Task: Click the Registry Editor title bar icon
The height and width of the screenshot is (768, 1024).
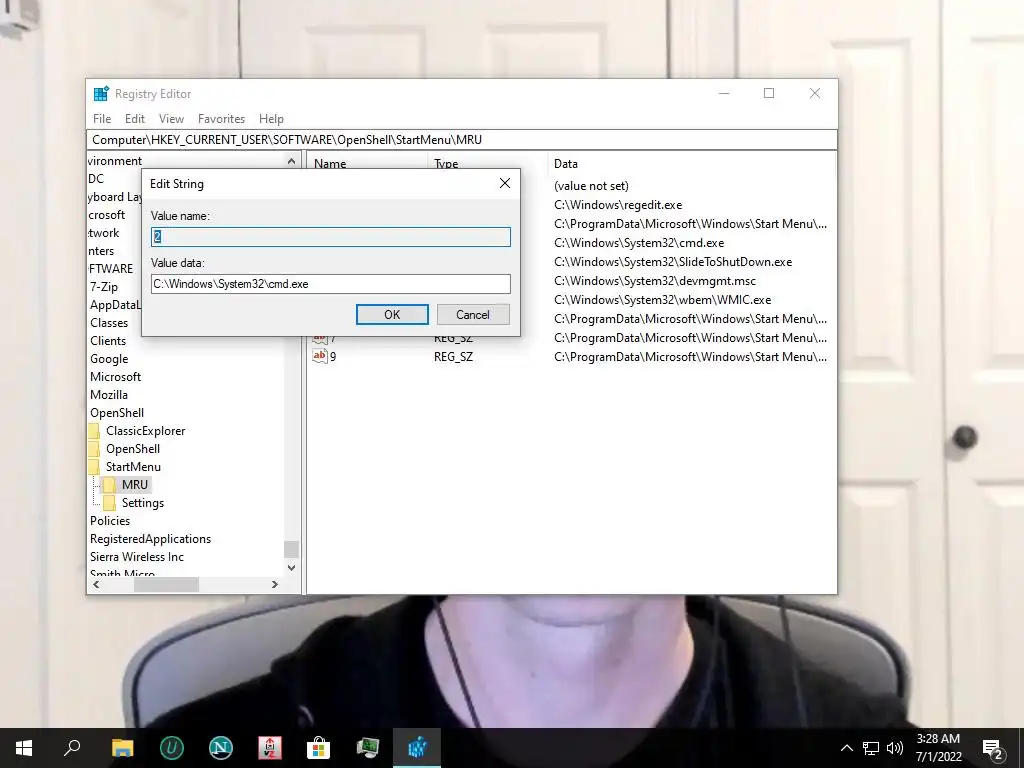Action: pos(101,93)
